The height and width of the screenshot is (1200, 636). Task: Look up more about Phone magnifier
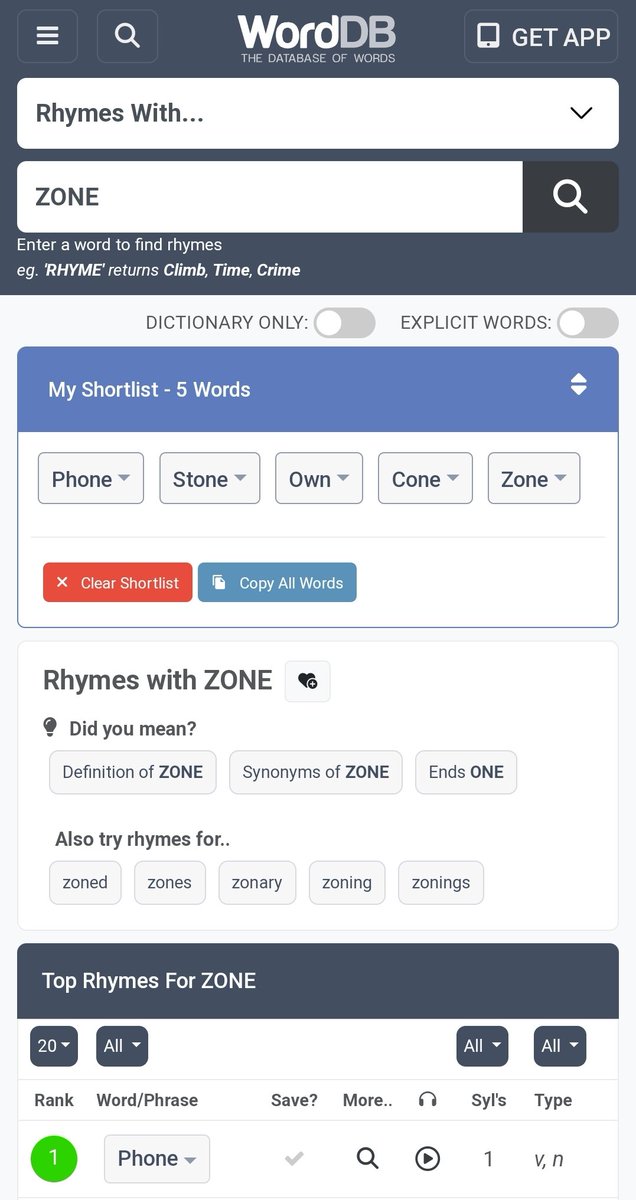(368, 1159)
